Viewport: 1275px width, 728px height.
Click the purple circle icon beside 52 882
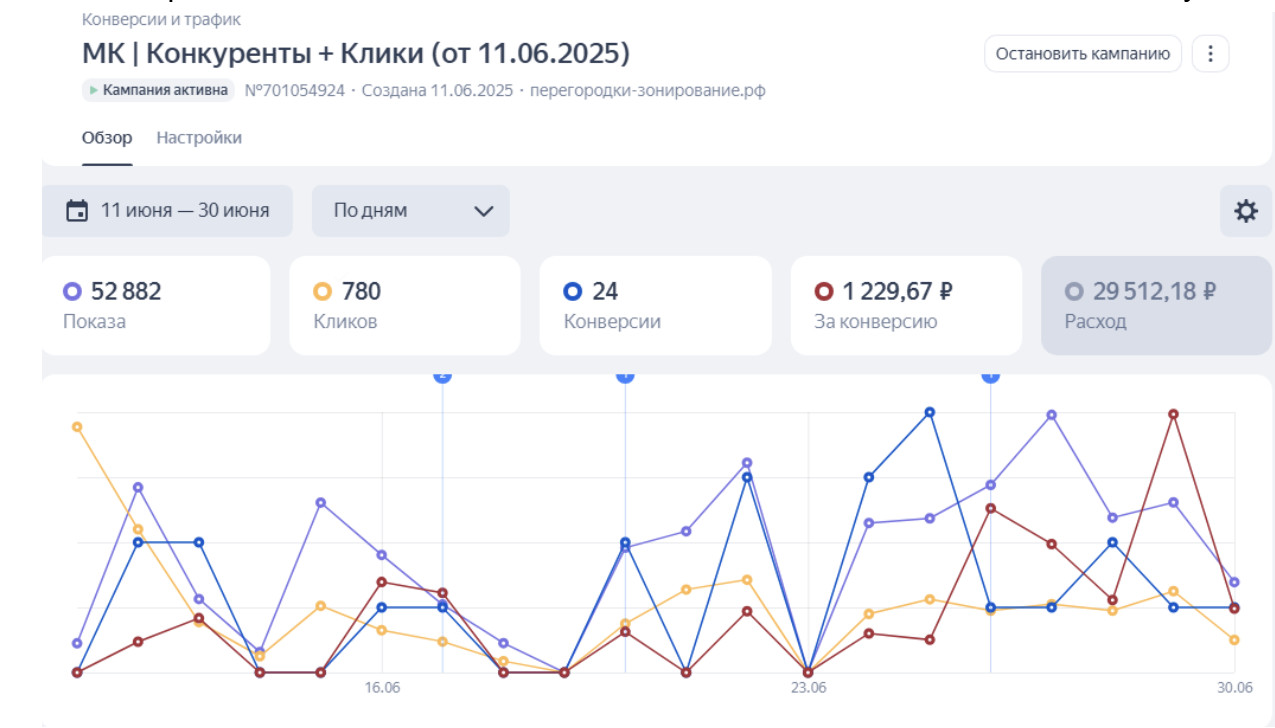(x=72, y=291)
